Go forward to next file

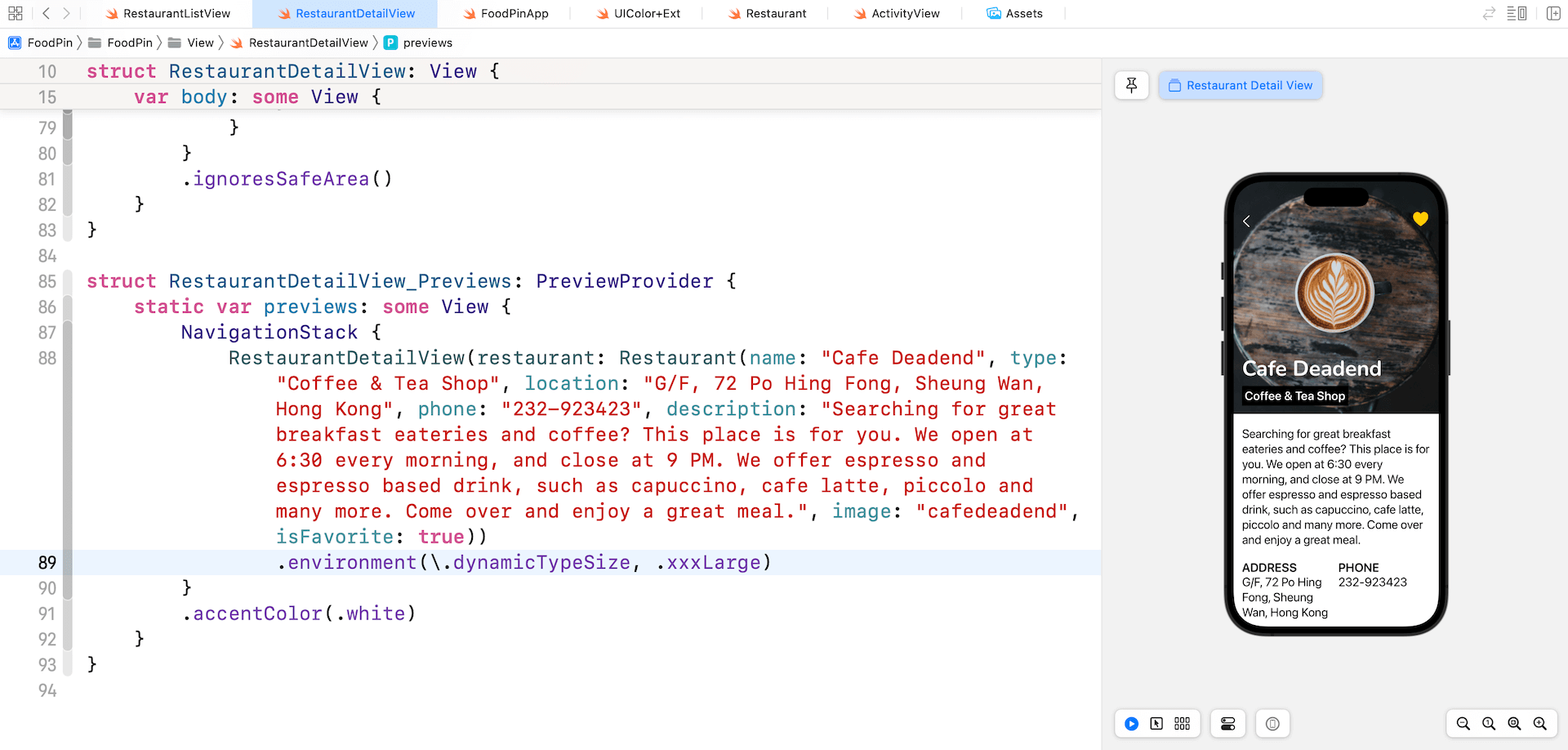[67, 13]
